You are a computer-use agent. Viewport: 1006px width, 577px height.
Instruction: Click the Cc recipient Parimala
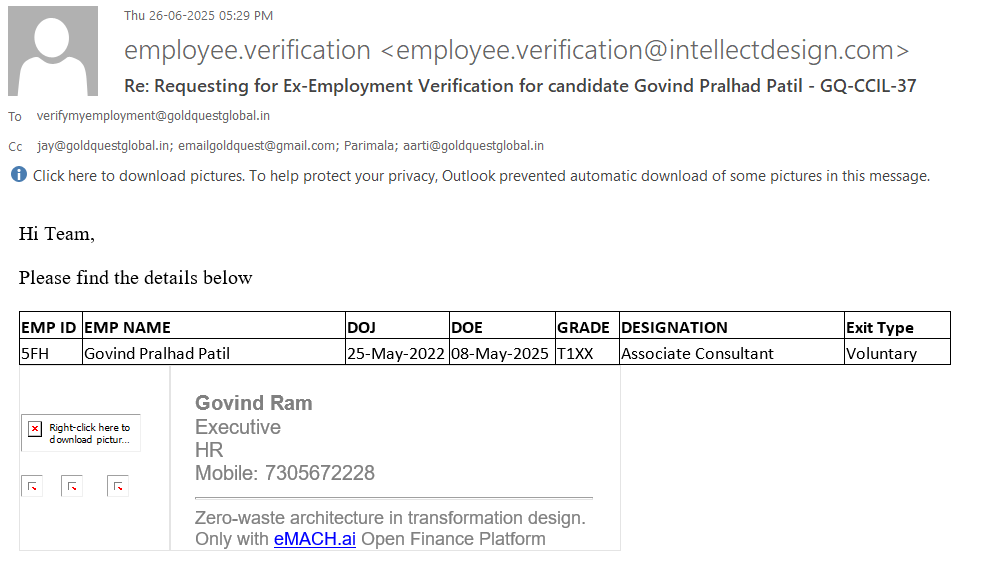pyautogui.click(x=367, y=146)
